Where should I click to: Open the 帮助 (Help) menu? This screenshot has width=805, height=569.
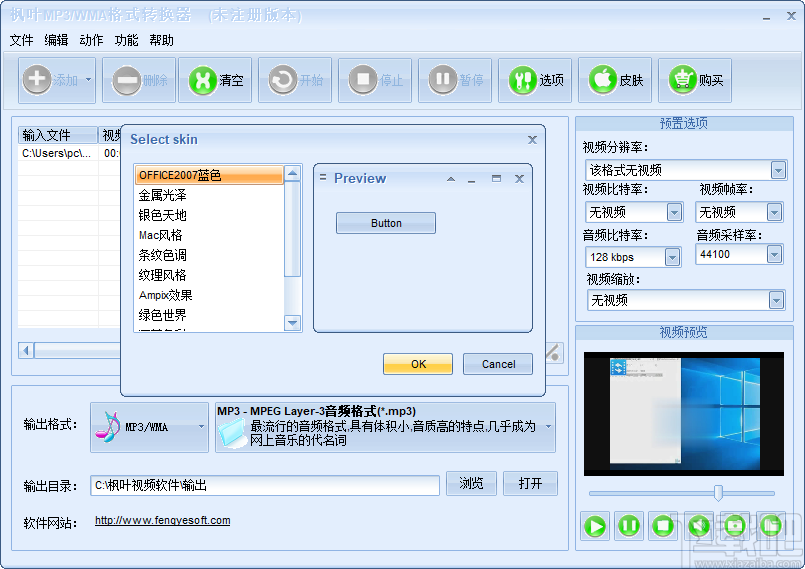click(161, 40)
